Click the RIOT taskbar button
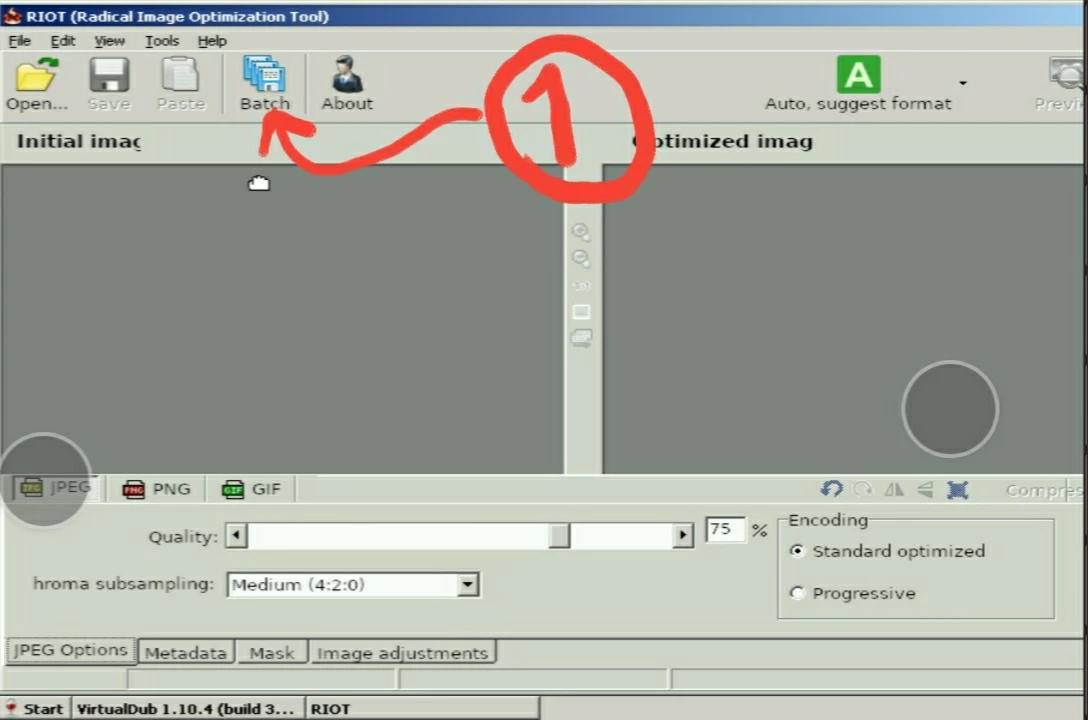 click(423, 709)
